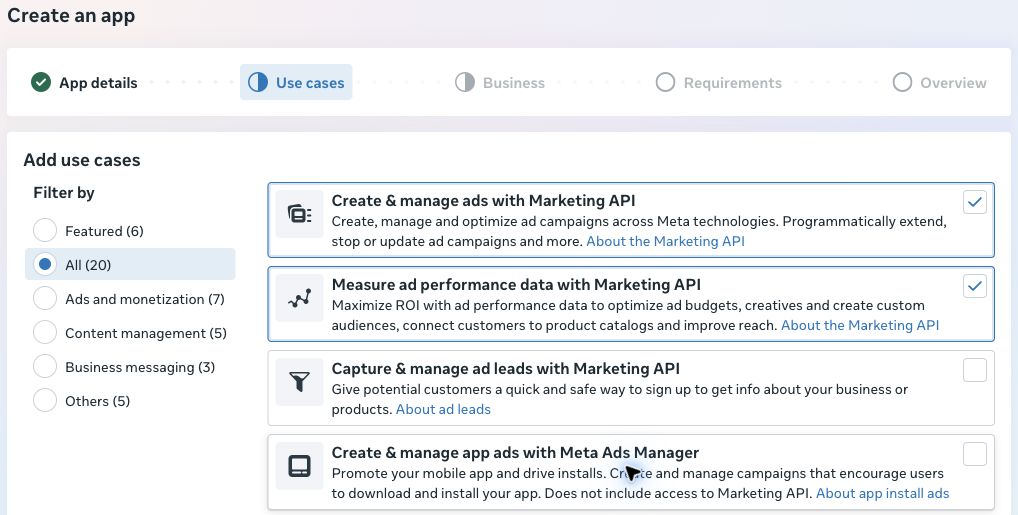Go to the Overview step
This screenshot has height=515, width=1018.
point(939,82)
